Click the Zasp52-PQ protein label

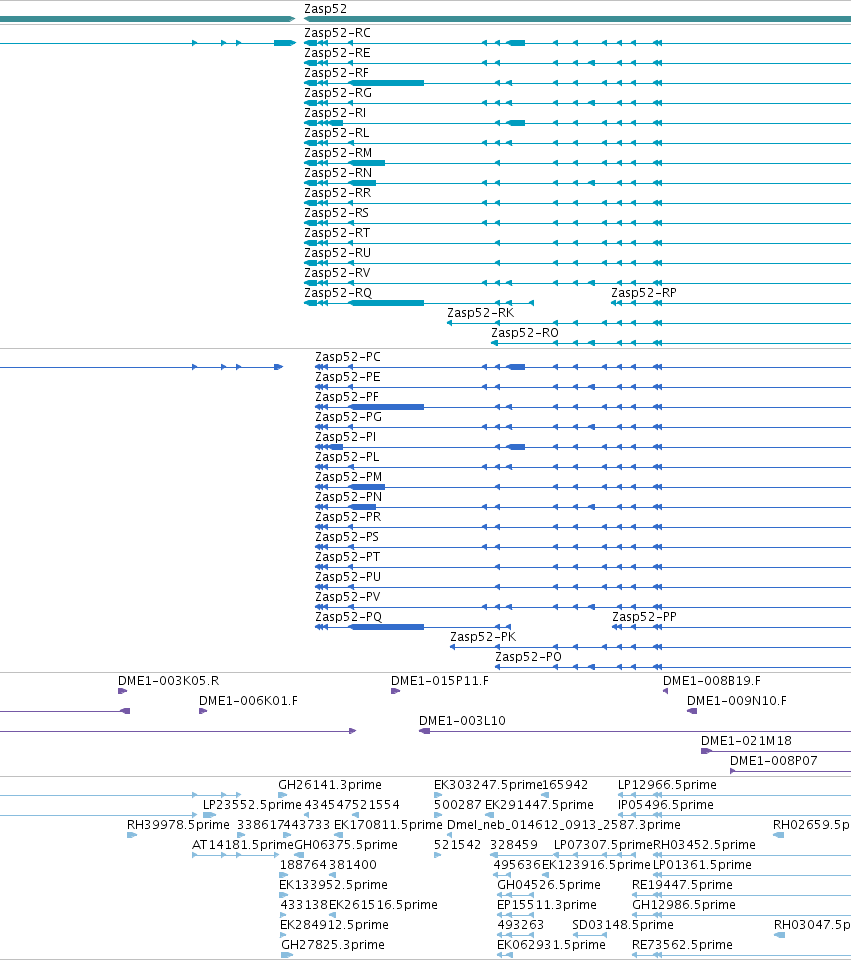(349, 617)
